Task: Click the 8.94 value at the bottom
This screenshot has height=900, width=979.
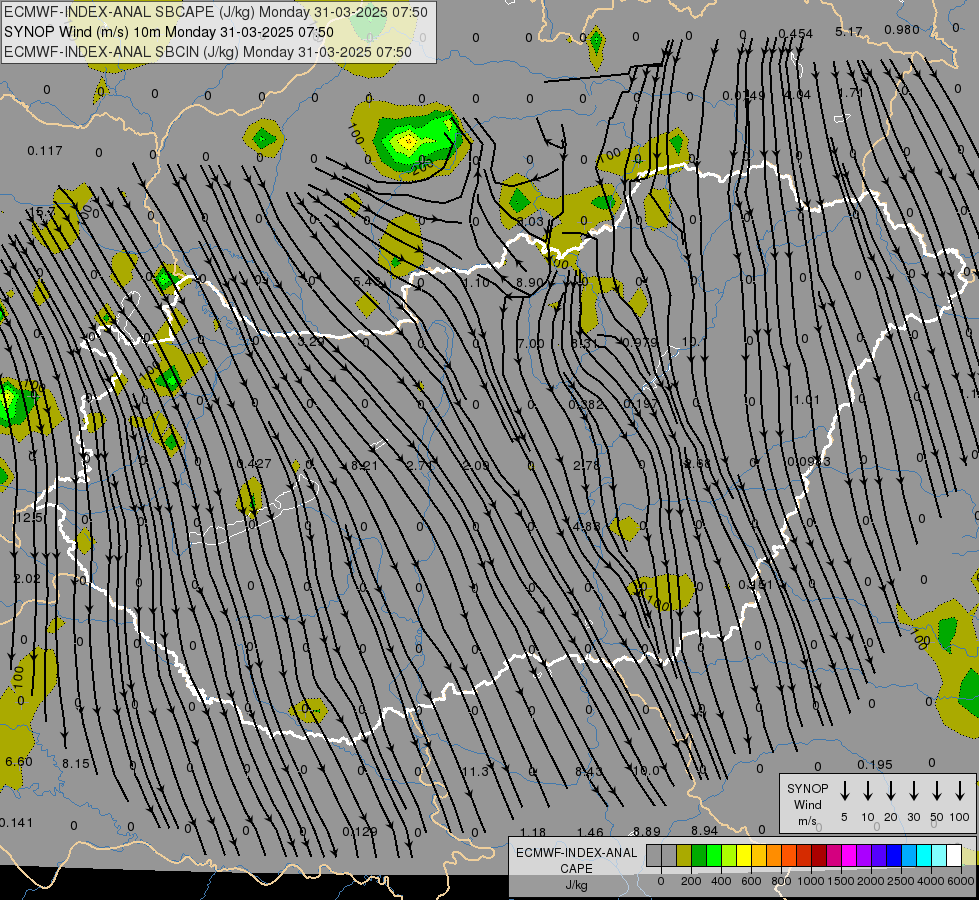Action: (x=704, y=830)
